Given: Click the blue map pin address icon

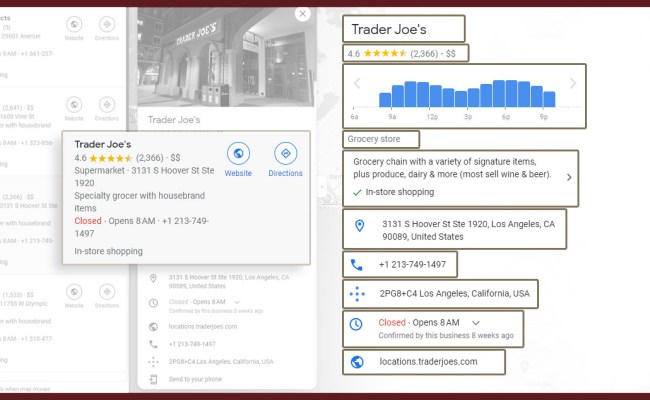Looking at the screenshot, I should (359, 225).
